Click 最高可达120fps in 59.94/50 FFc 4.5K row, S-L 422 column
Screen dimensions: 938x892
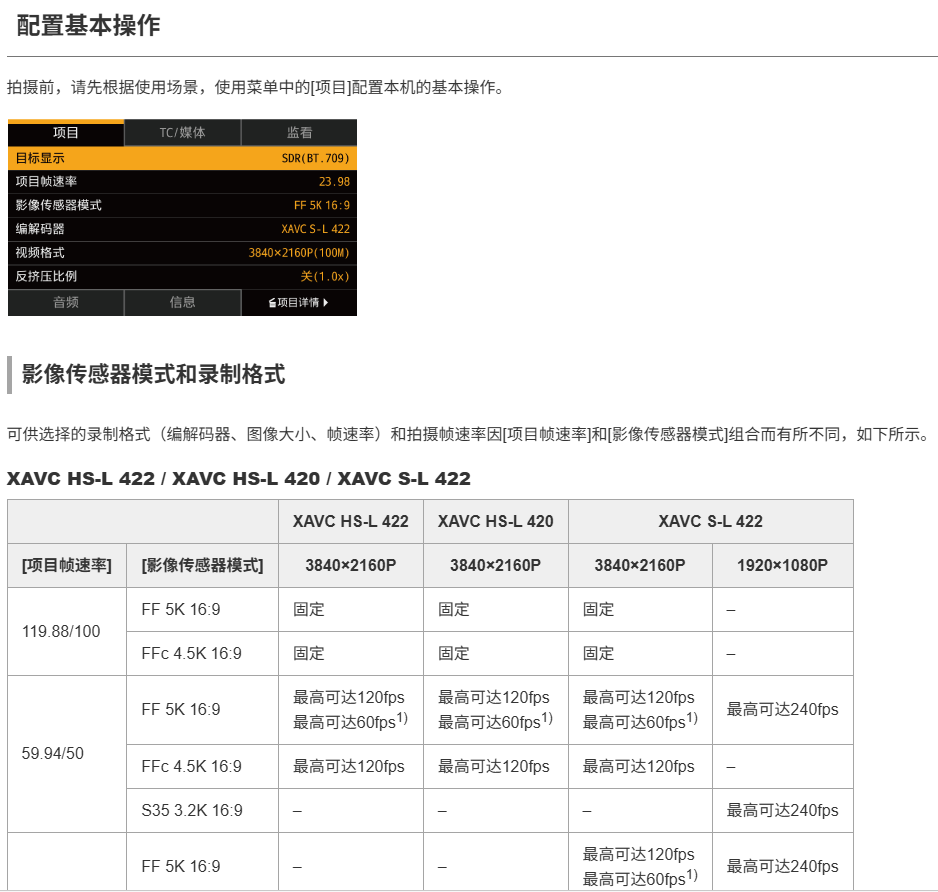click(x=640, y=767)
